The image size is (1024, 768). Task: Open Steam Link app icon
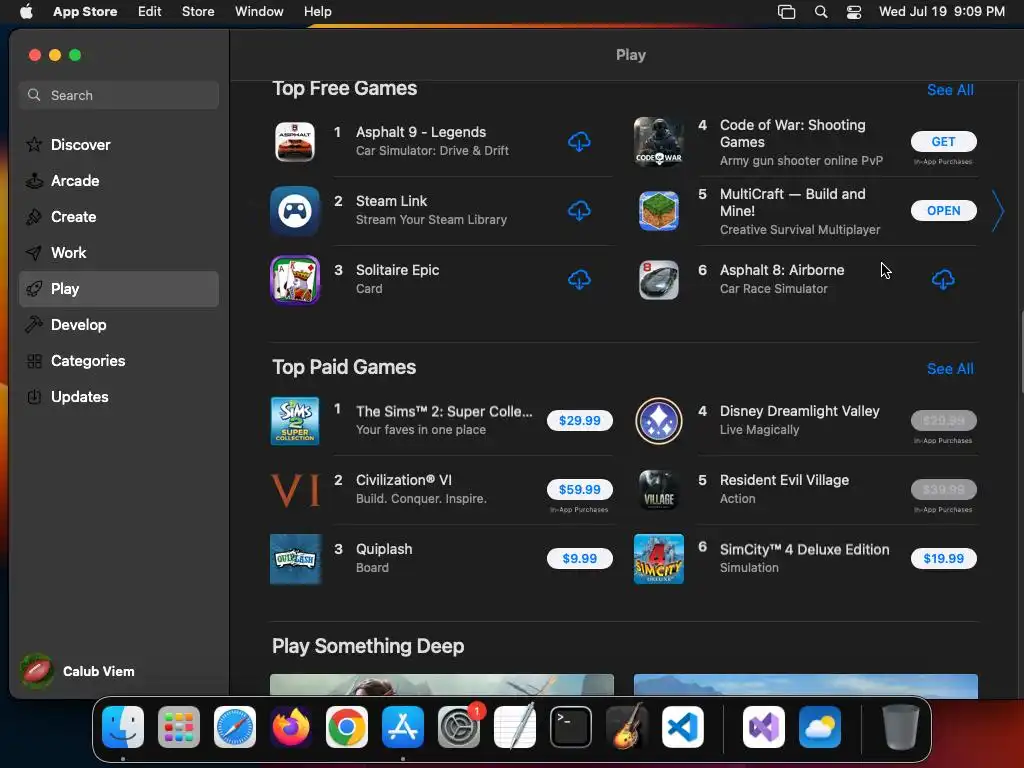point(295,211)
